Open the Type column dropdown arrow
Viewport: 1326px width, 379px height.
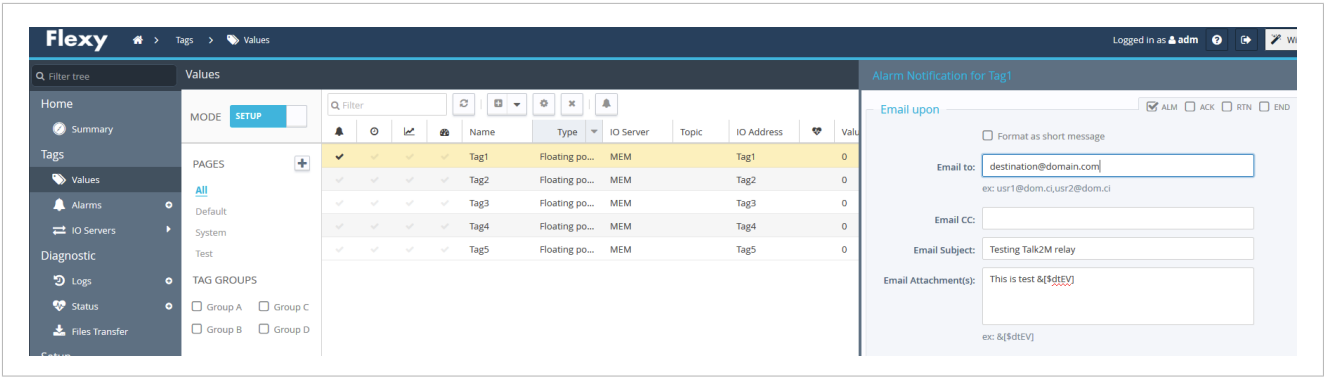point(594,132)
